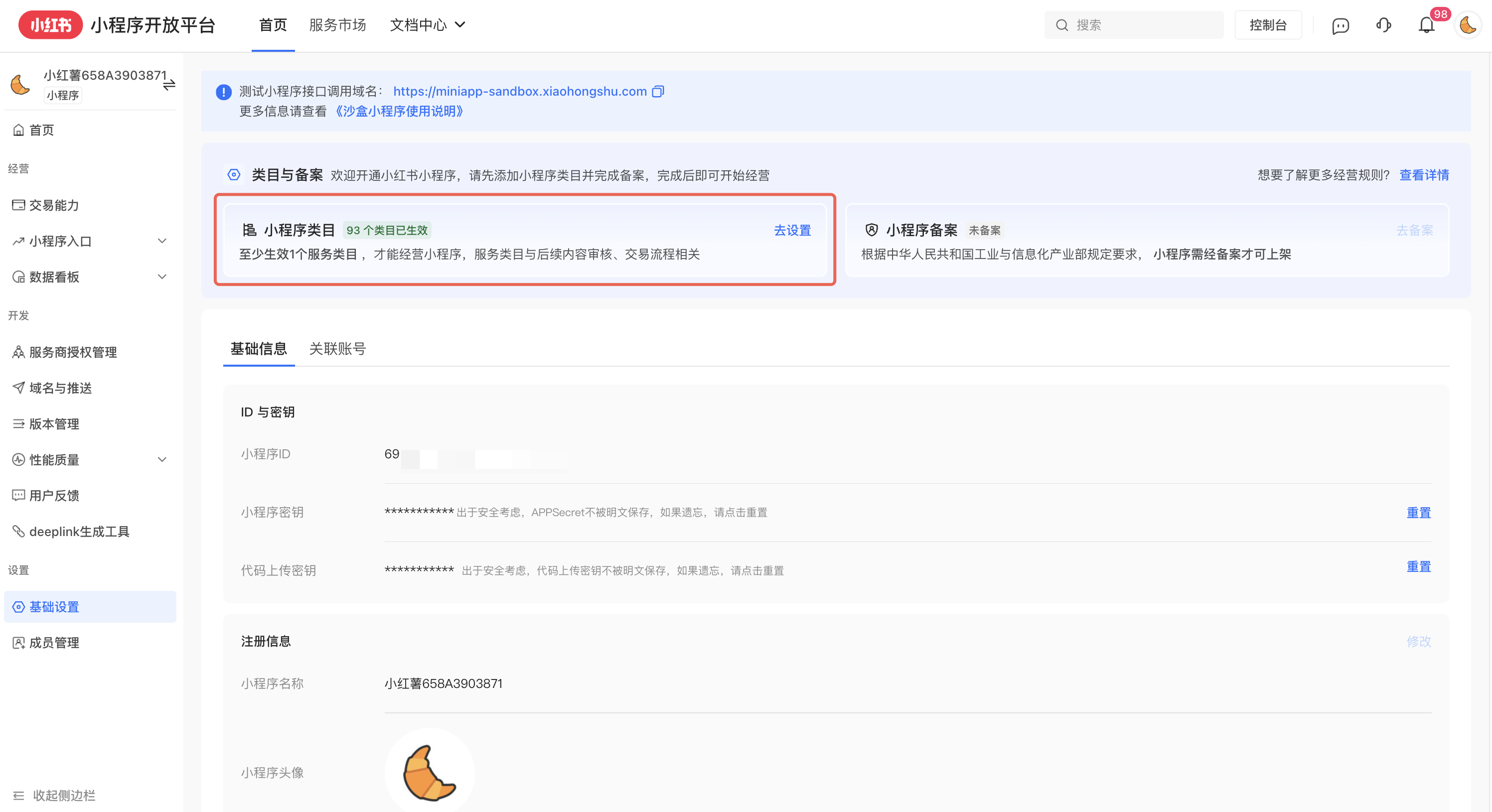1492x812 pixels.
Task: Open 域名与推送 in sidebar
Action: click(60, 388)
